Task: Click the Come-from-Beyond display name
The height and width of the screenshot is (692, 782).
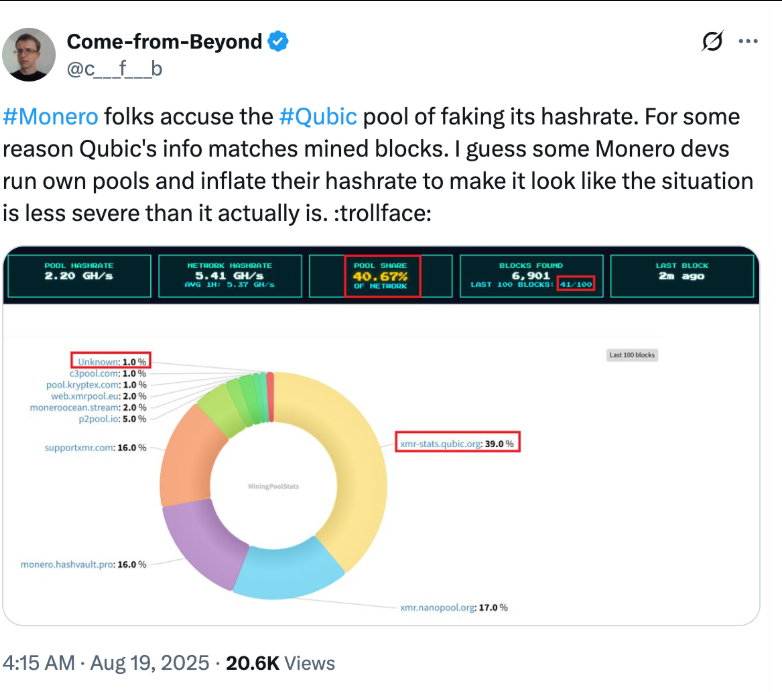Action: (164, 42)
